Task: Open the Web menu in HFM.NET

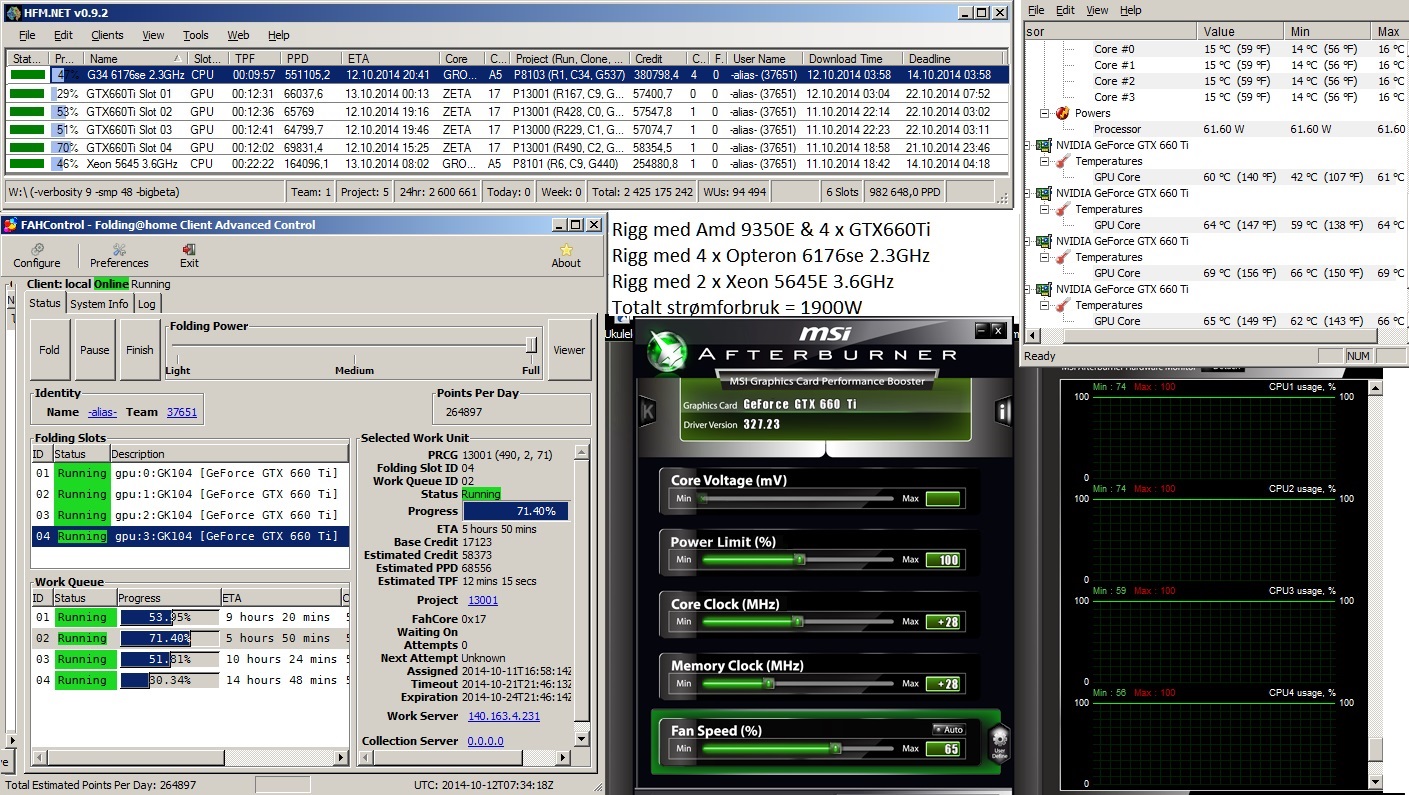Action: 238,35
